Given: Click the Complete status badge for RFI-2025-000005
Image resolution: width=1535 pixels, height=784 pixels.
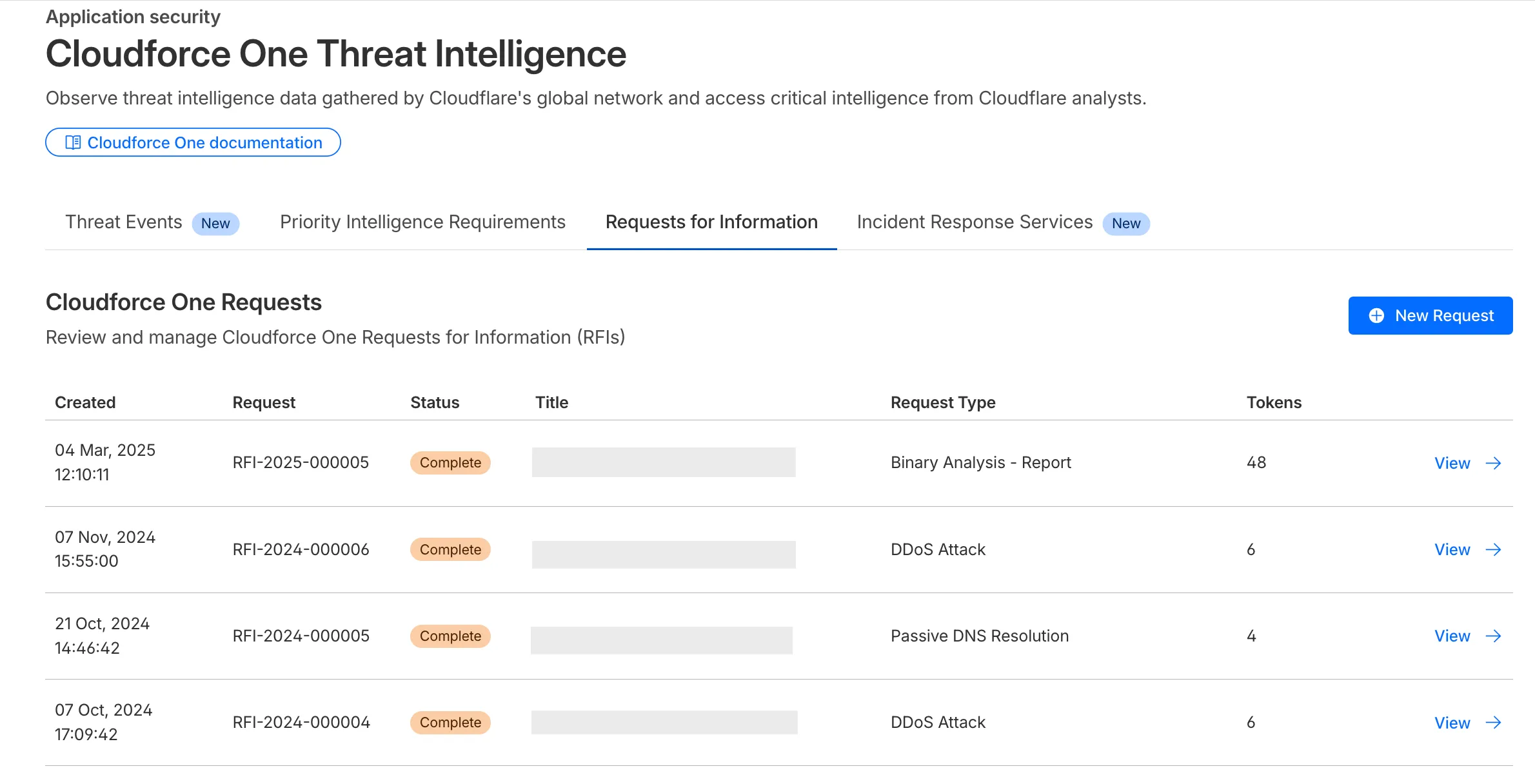Looking at the screenshot, I should (450, 463).
